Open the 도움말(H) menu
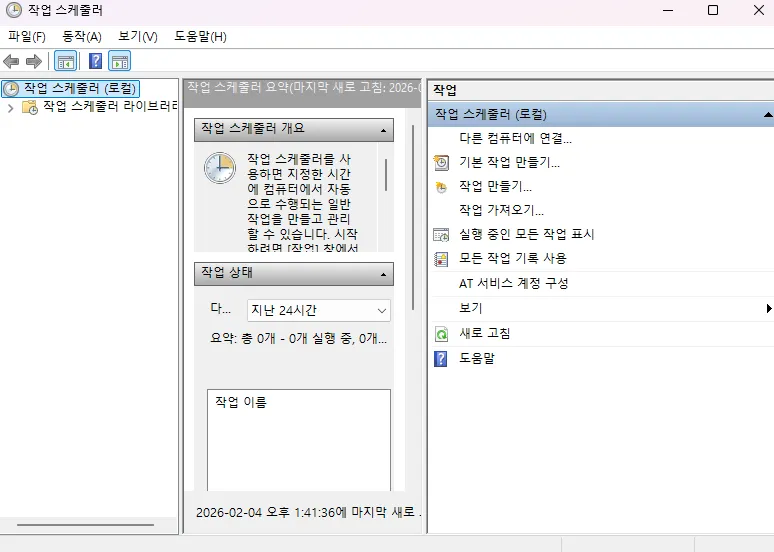This screenshot has height=552, width=774. 200,37
